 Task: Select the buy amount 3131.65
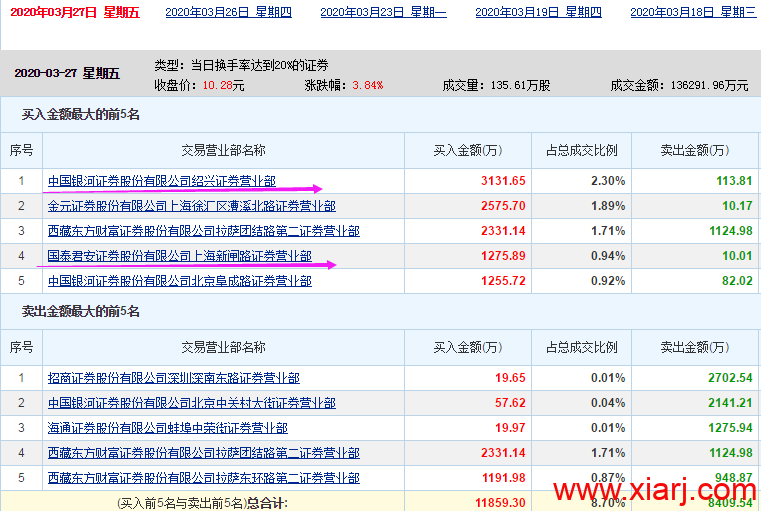coord(503,181)
